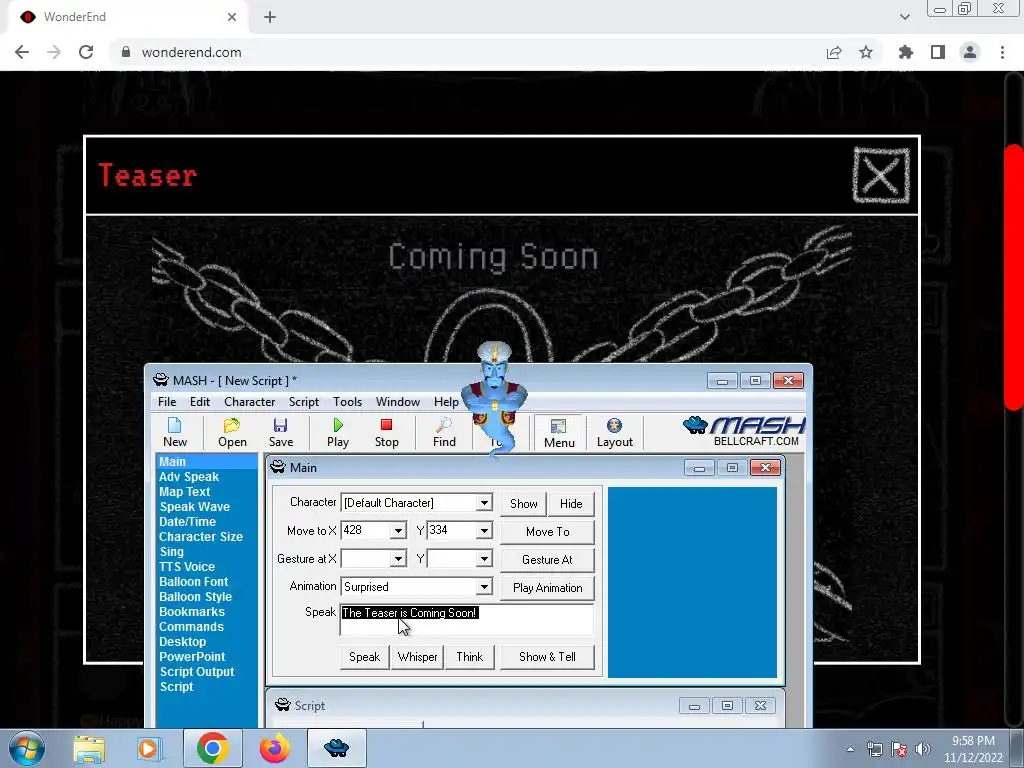Play the script with the green Play icon
Image resolution: width=1024 pixels, height=768 pixels.
338,432
